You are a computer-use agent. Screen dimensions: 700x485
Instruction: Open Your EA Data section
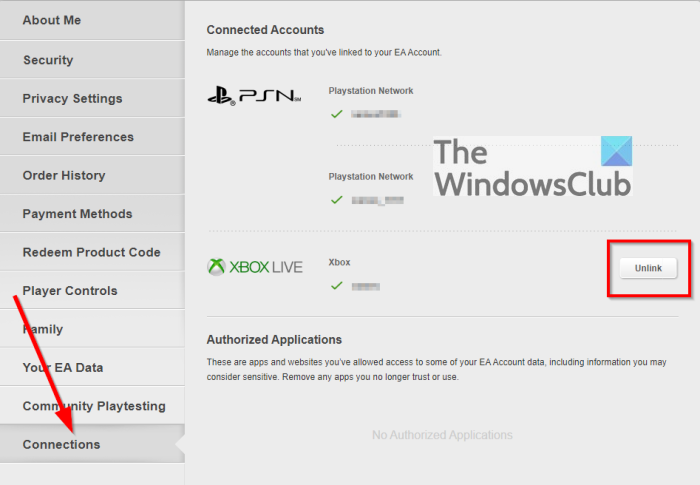pos(63,367)
